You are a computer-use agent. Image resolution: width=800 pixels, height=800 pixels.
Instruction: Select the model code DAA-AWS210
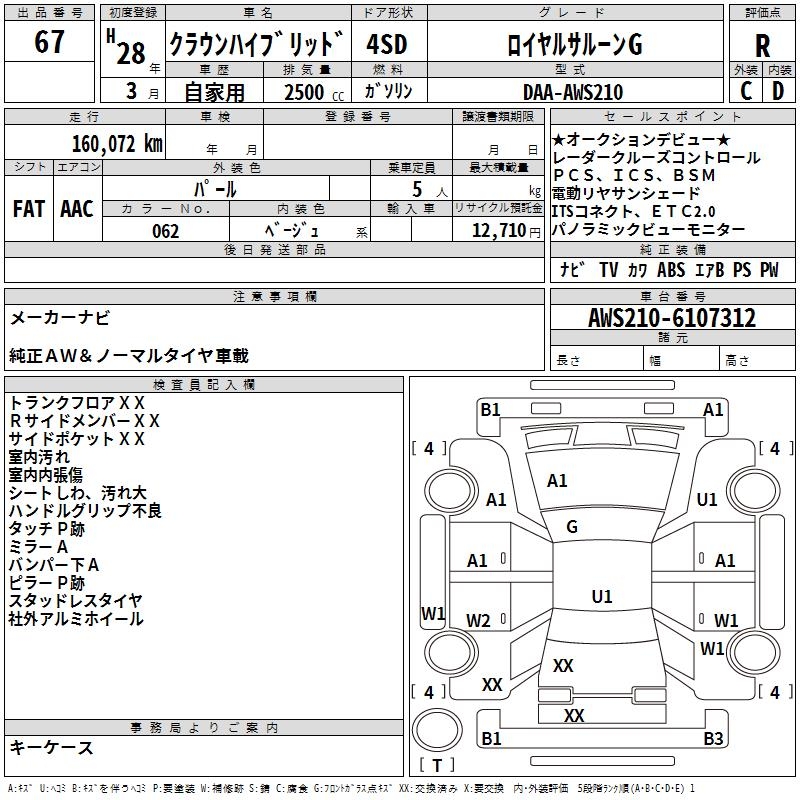[573, 92]
